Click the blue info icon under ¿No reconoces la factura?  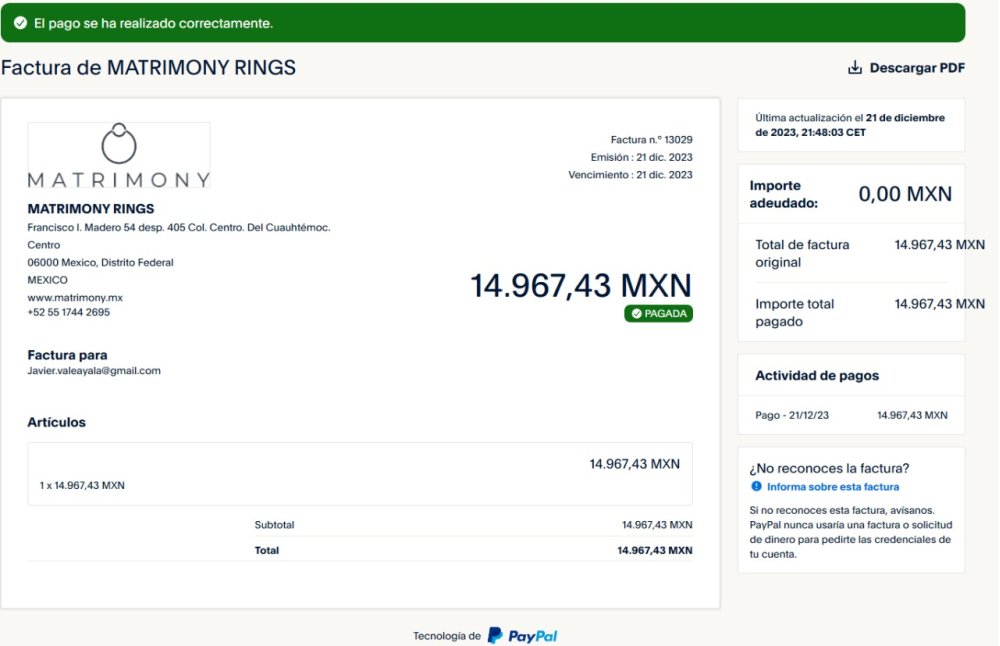click(x=756, y=487)
